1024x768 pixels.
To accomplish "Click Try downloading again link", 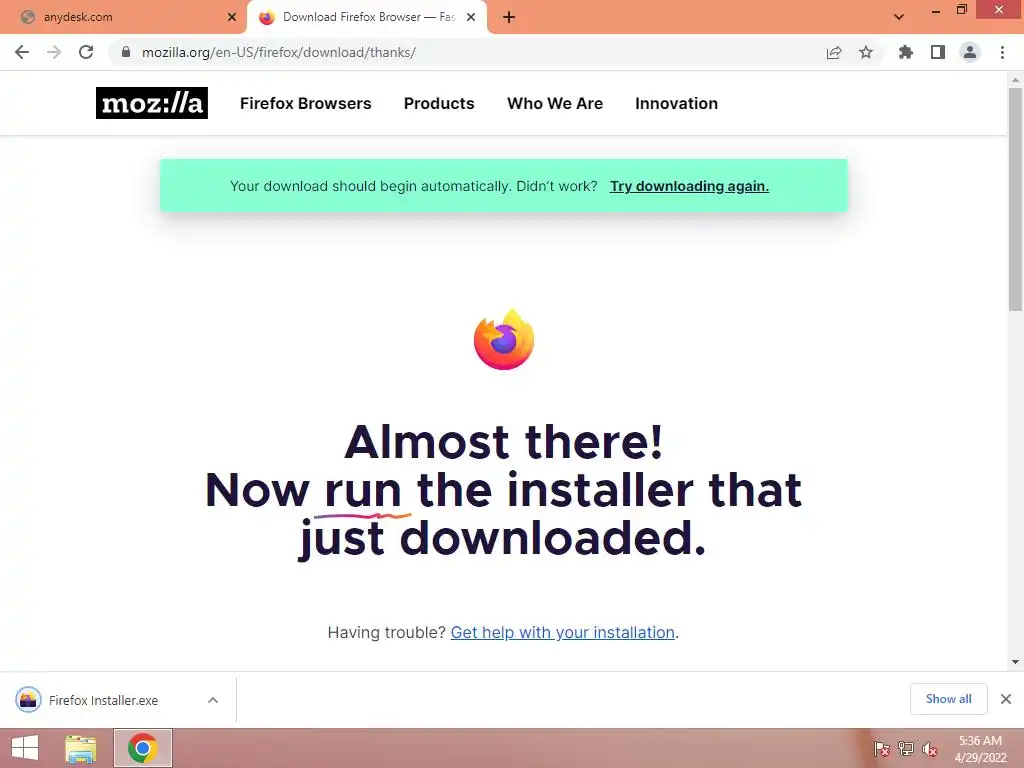I will (689, 186).
